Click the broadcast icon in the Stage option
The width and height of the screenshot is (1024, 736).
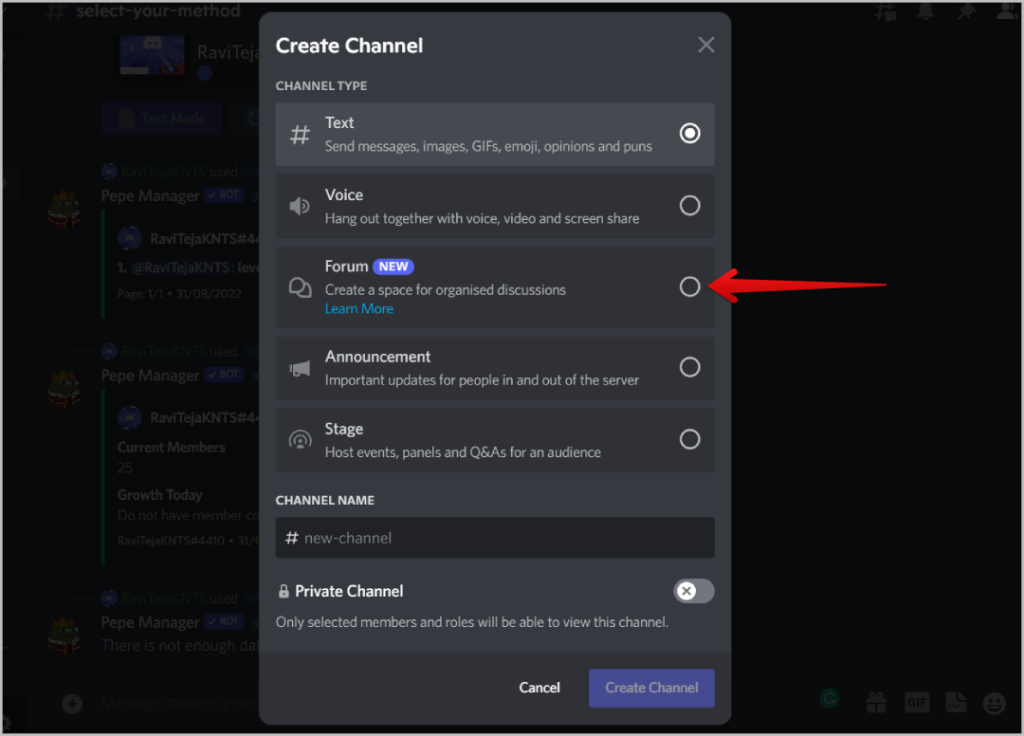300,440
